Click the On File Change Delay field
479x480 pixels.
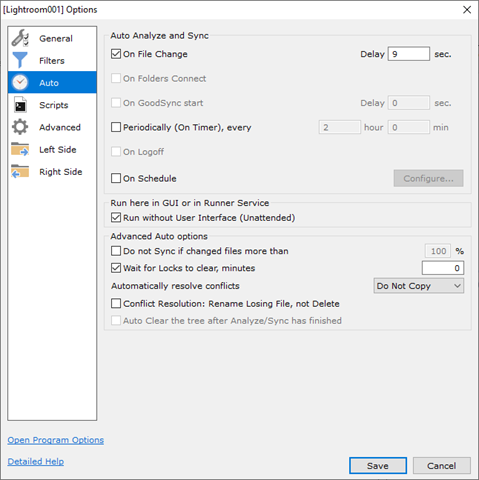[x=409, y=54]
